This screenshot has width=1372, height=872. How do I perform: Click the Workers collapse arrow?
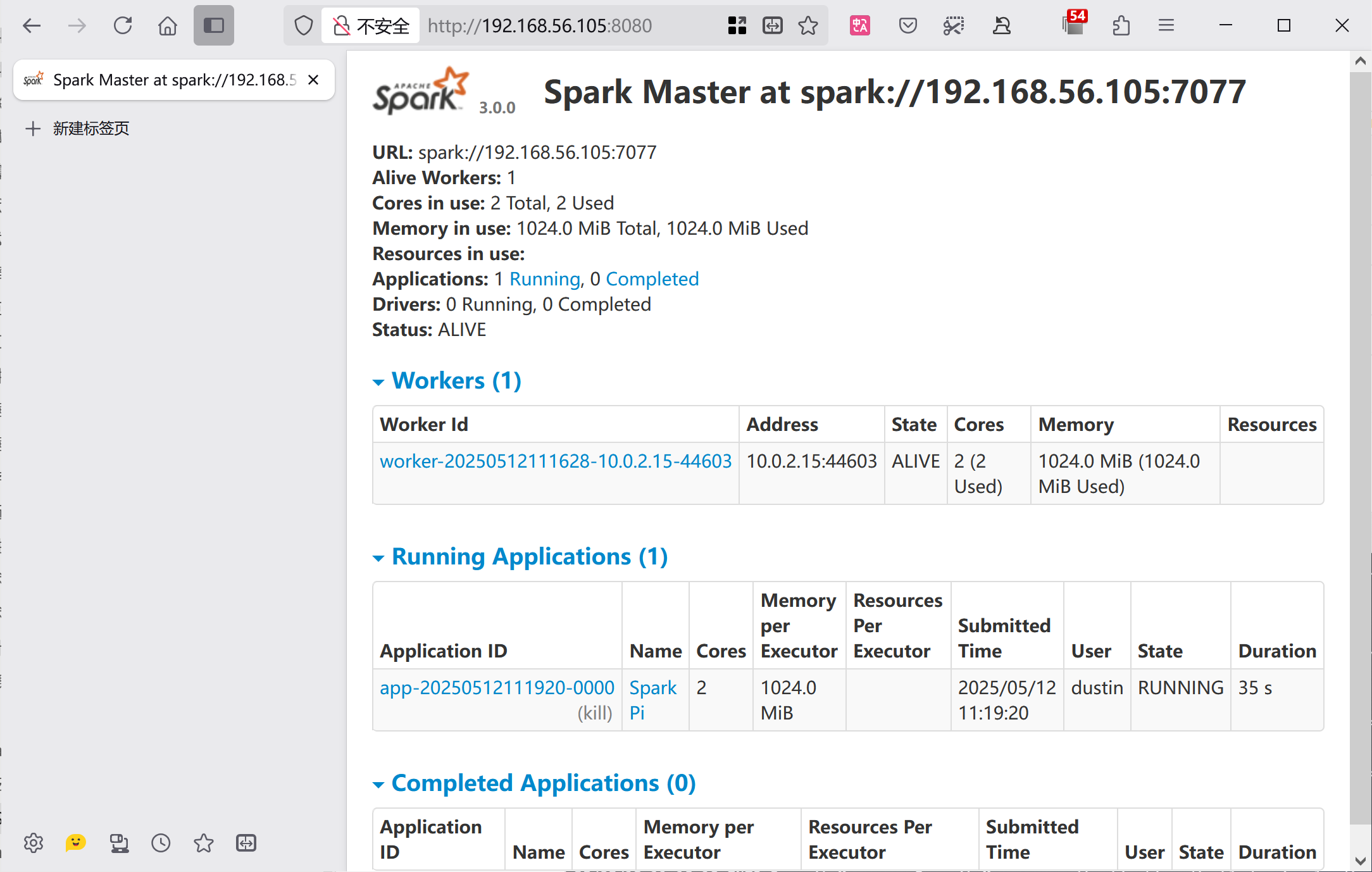[x=378, y=382]
